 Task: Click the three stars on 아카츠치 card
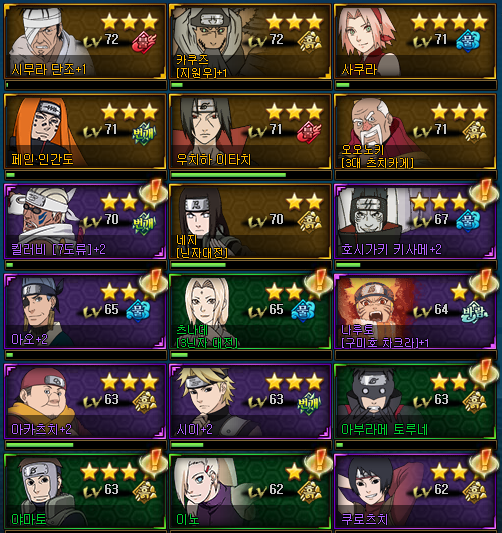(x=129, y=382)
